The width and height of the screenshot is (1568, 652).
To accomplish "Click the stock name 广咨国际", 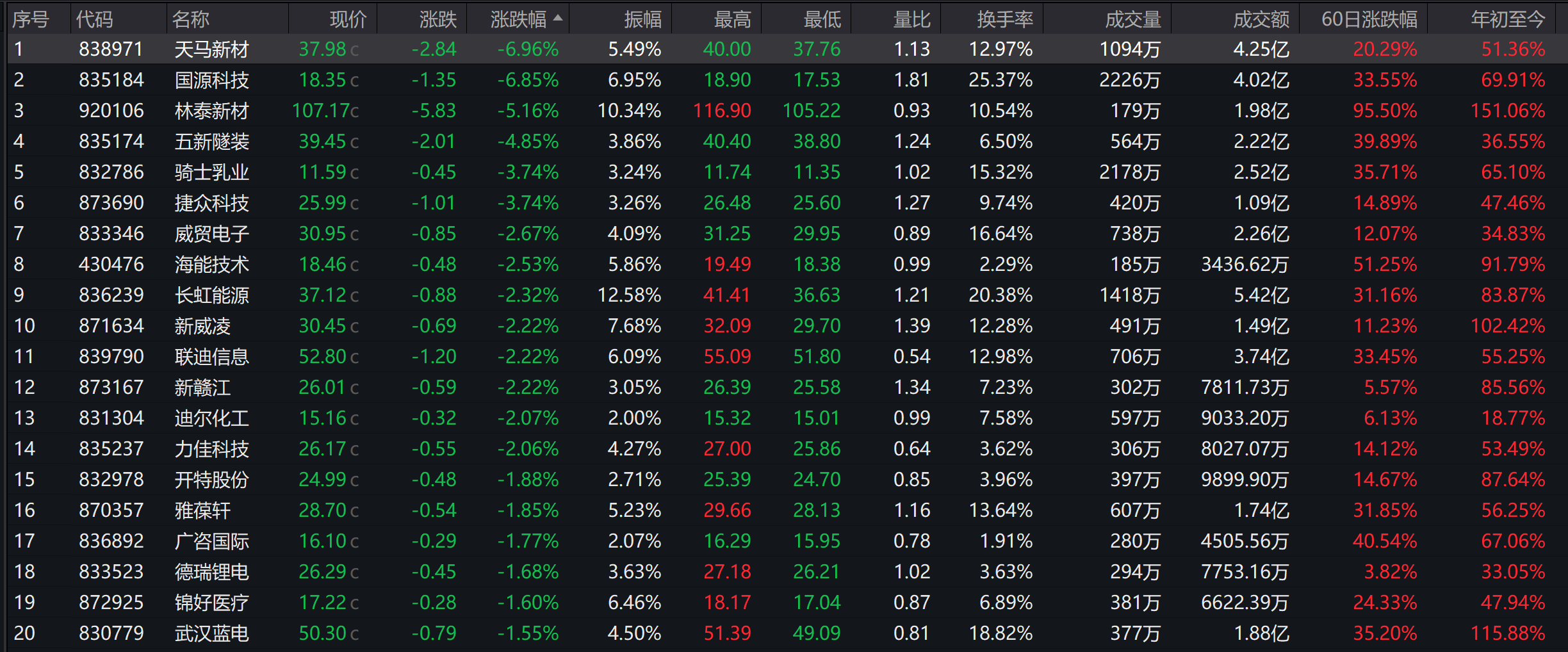I will click(x=211, y=541).
